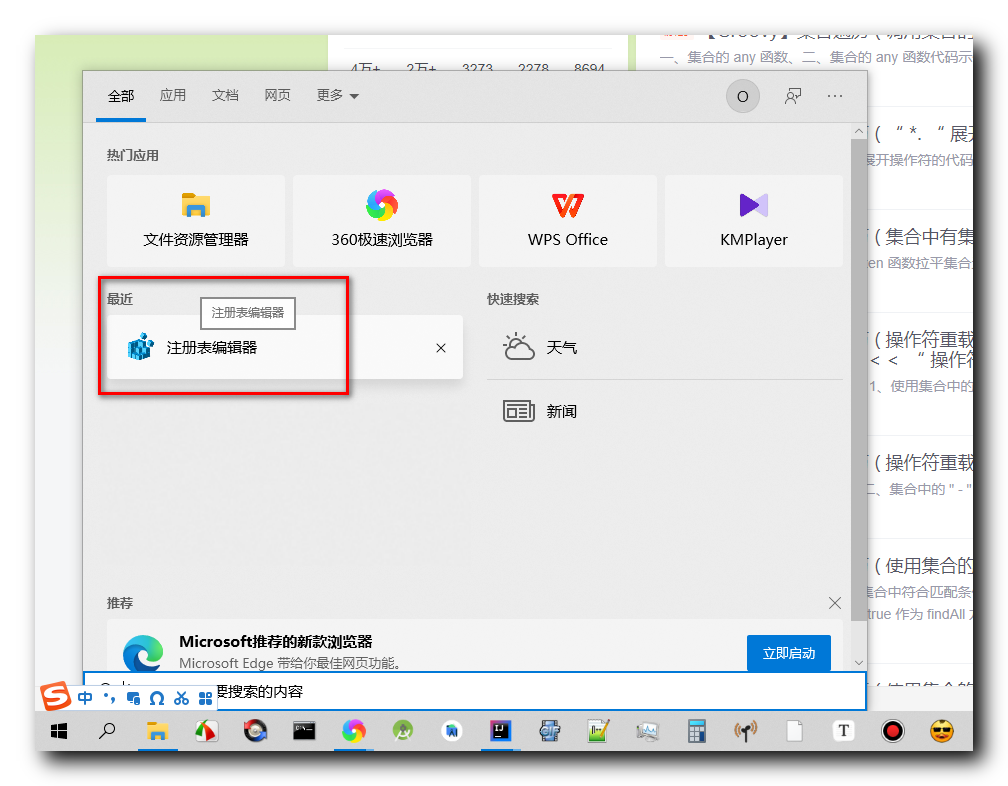Image resolution: width=1008 pixels, height=786 pixels.
Task: Launch KMPlayer from hot apps
Action: (x=753, y=220)
